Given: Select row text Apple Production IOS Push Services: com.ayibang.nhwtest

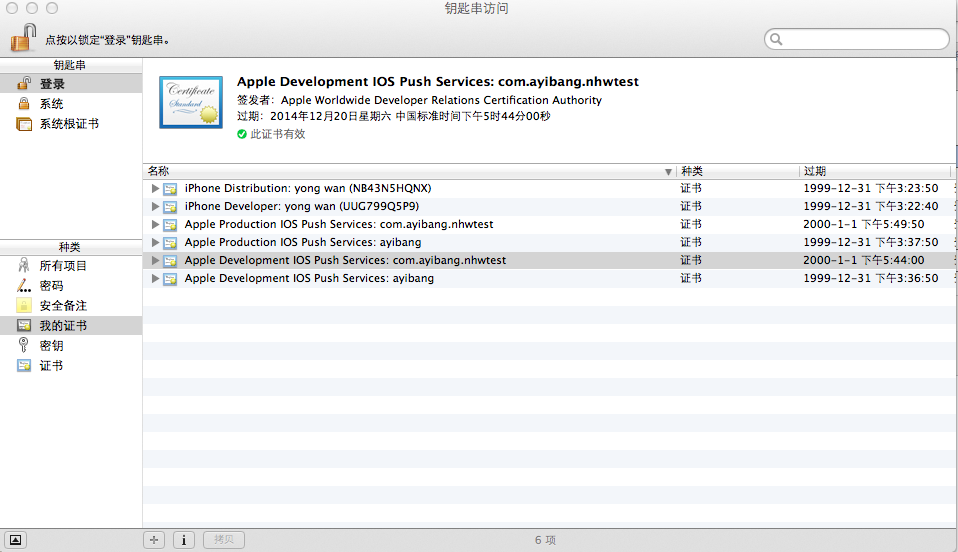Looking at the screenshot, I should (339, 224).
